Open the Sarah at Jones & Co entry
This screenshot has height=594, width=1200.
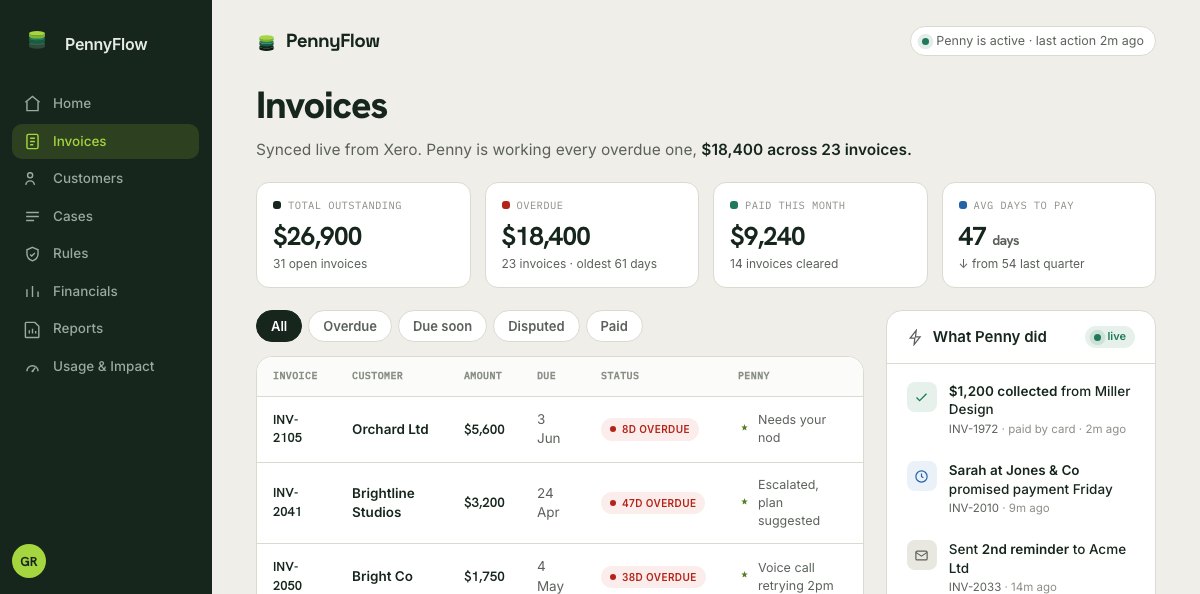(1021, 488)
